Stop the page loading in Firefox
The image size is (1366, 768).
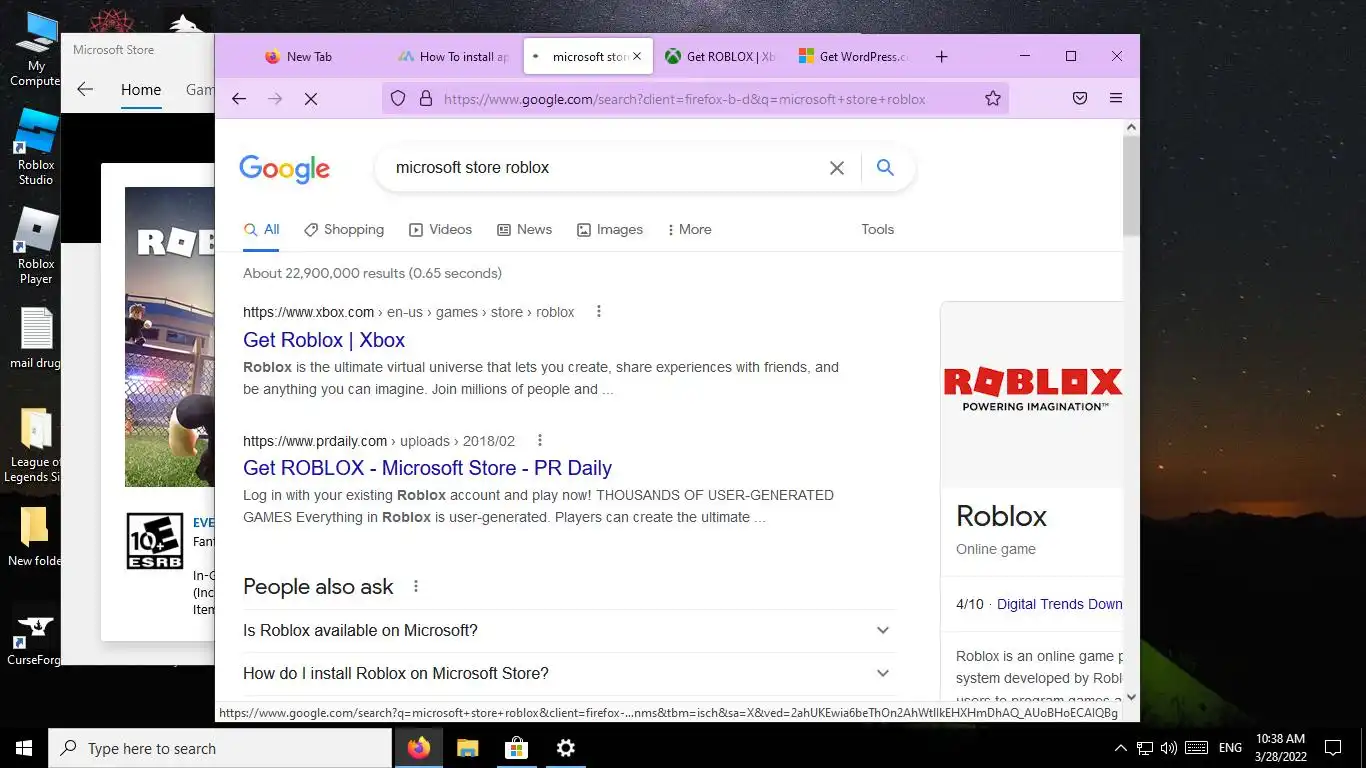[311, 99]
